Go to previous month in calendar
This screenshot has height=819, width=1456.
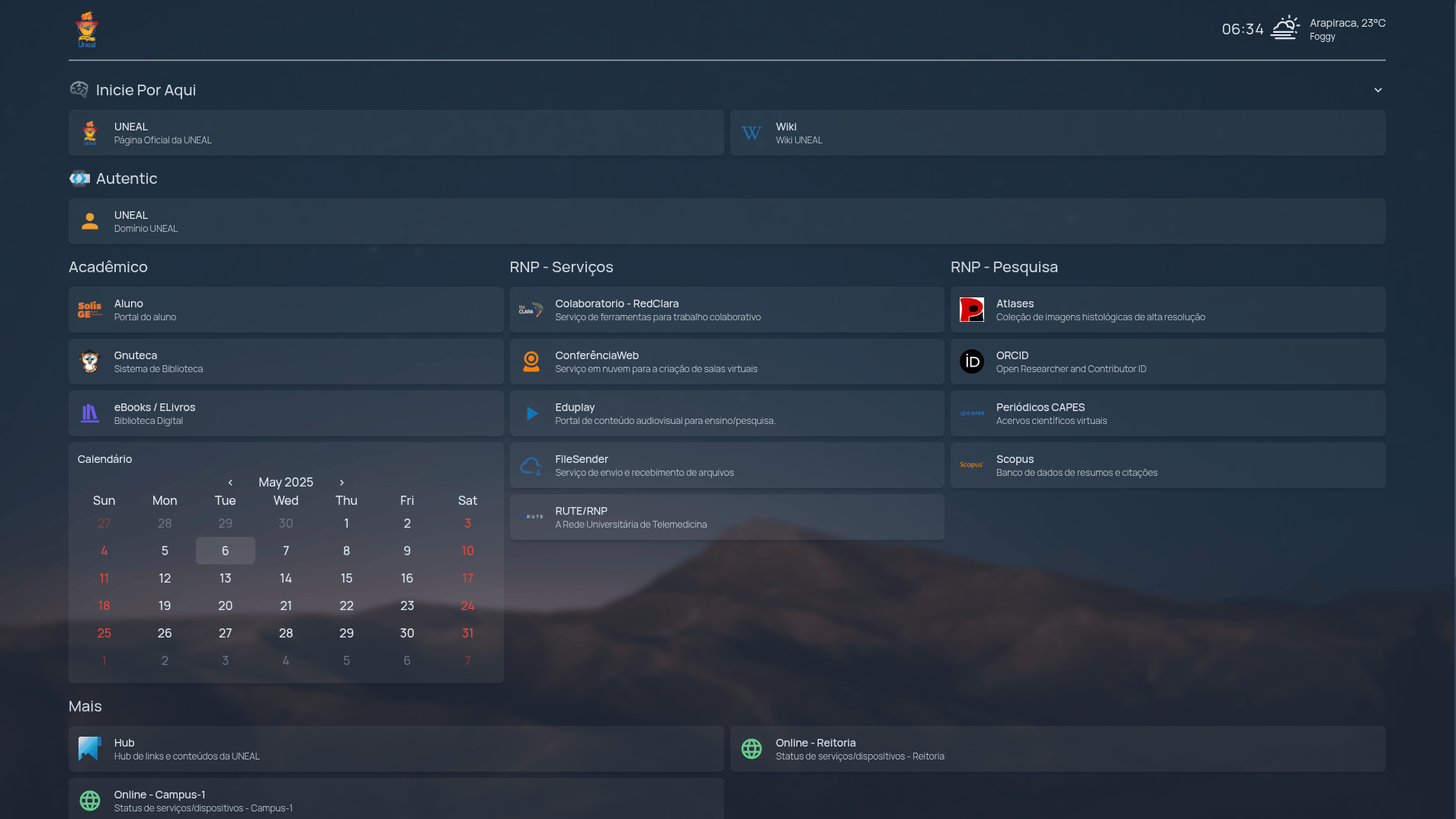point(230,483)
